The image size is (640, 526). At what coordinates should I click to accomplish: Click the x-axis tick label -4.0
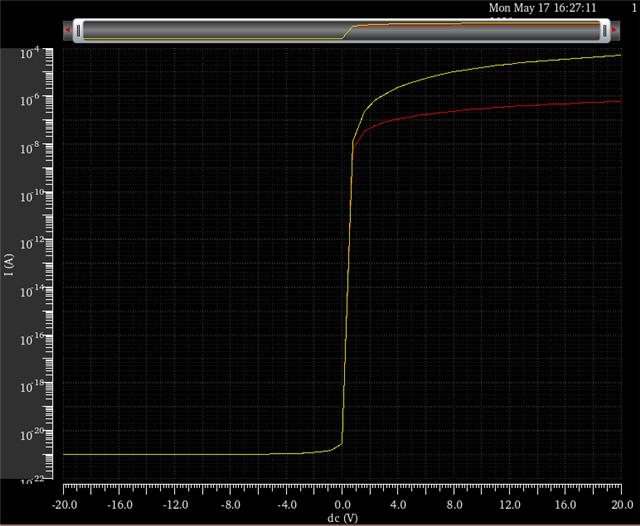[287, 505]
